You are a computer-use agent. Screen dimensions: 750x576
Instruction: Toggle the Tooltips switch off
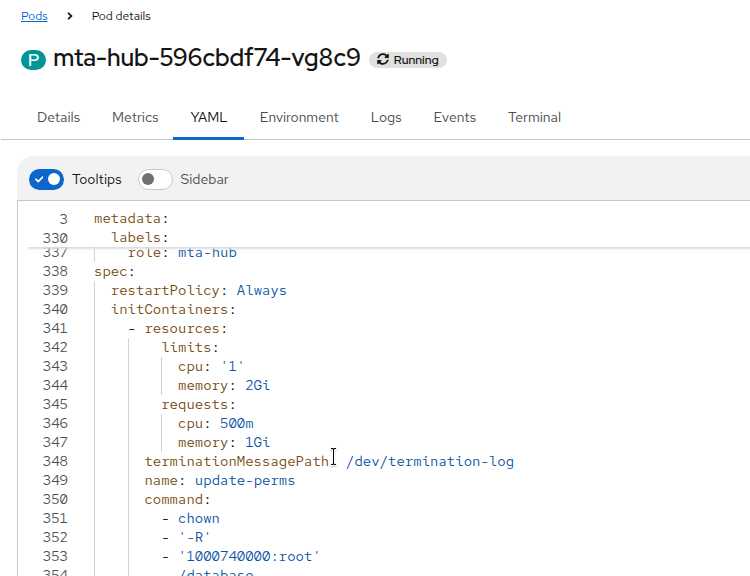pos(46,179)
